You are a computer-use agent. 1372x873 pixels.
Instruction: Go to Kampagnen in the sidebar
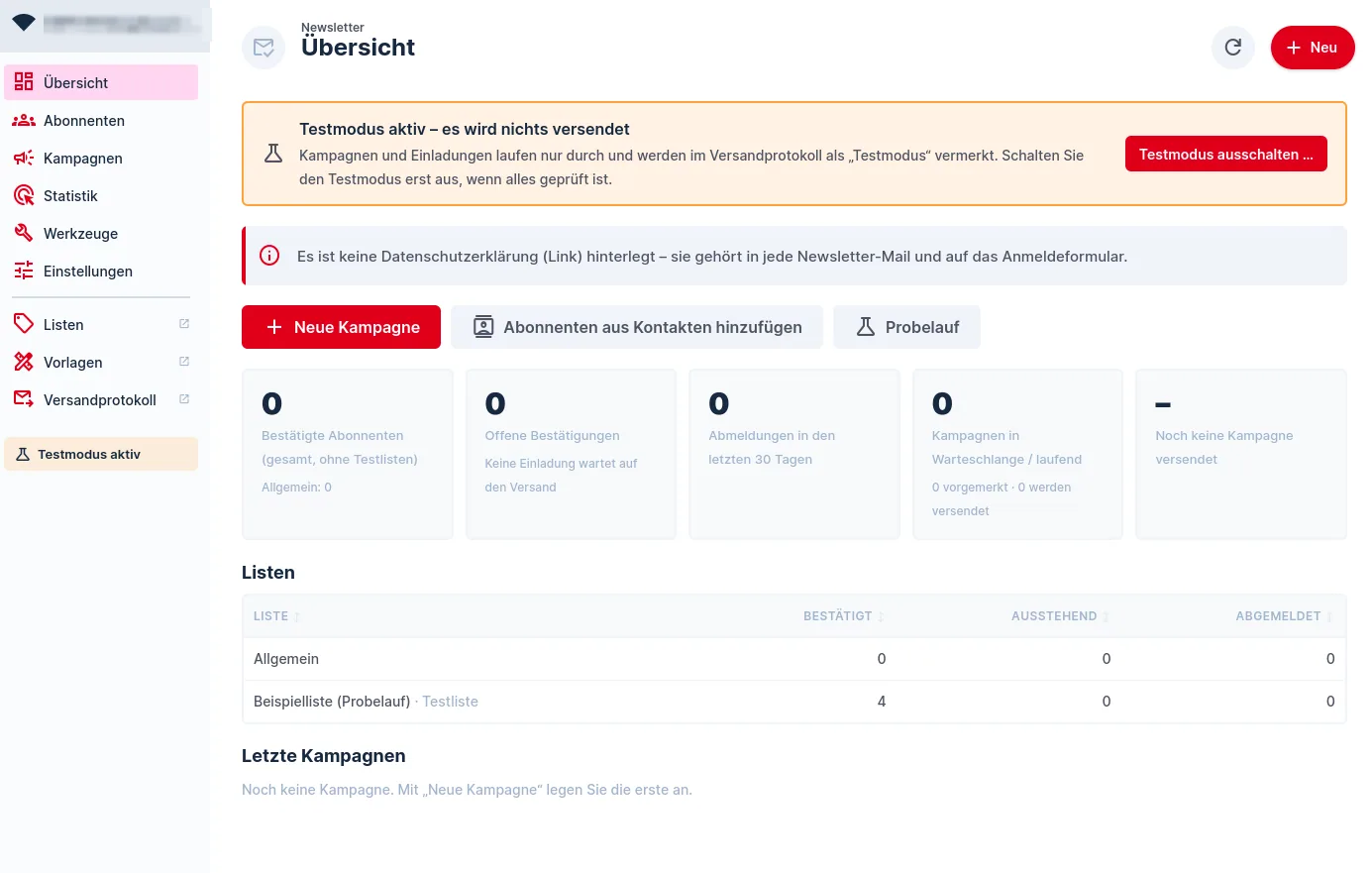pyautogui.click(x=101, y=158)
